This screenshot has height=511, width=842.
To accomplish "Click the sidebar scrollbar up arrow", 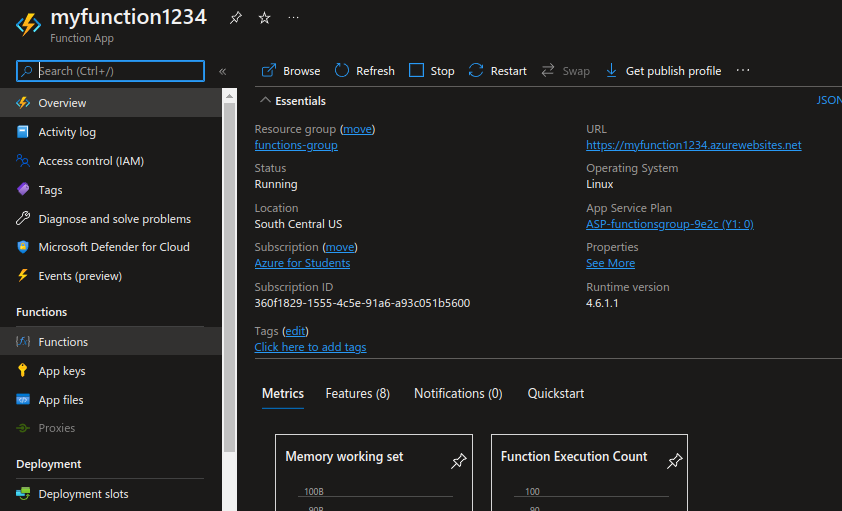I will click(x=229, y=96).
